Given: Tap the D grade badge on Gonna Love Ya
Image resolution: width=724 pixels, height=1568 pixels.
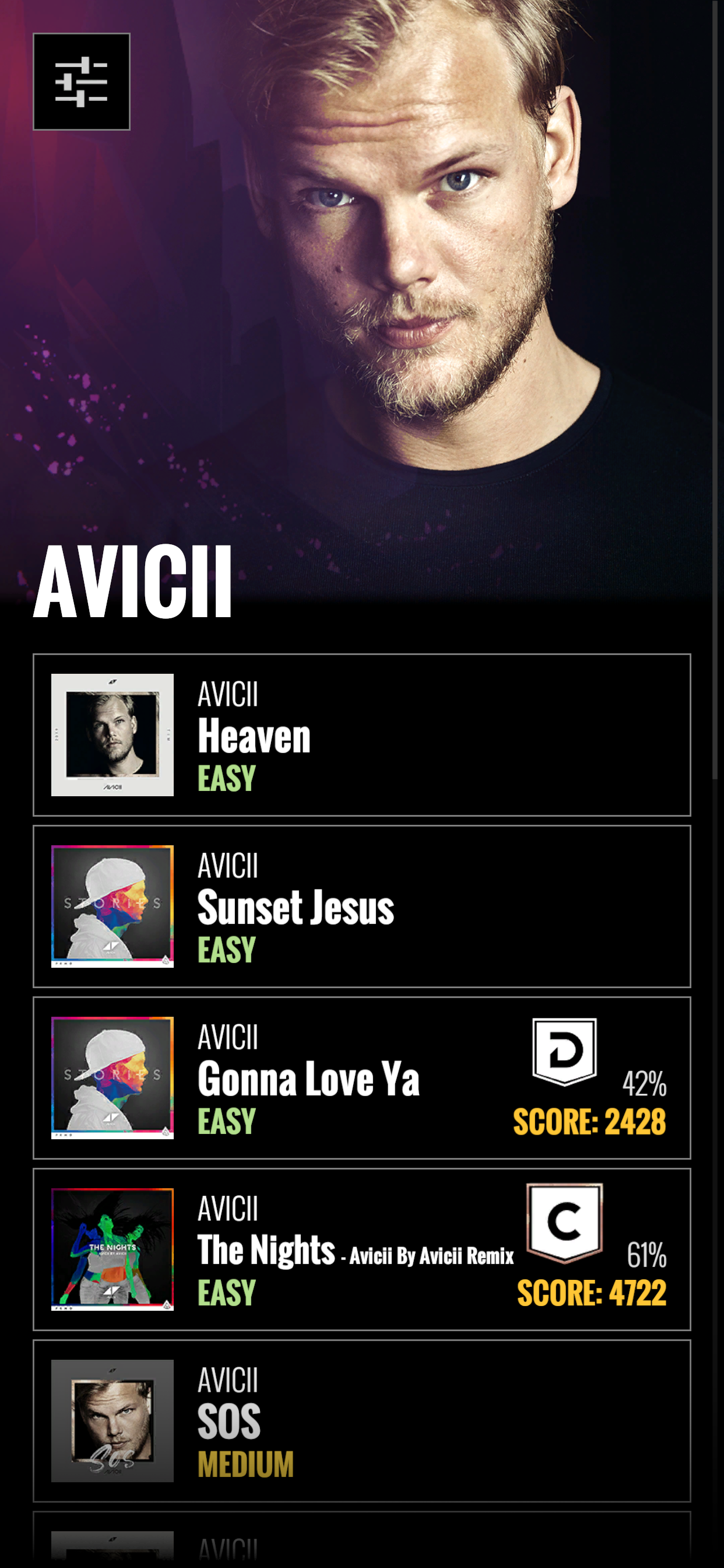Looking at the screenshot, I should point(565,1051).
